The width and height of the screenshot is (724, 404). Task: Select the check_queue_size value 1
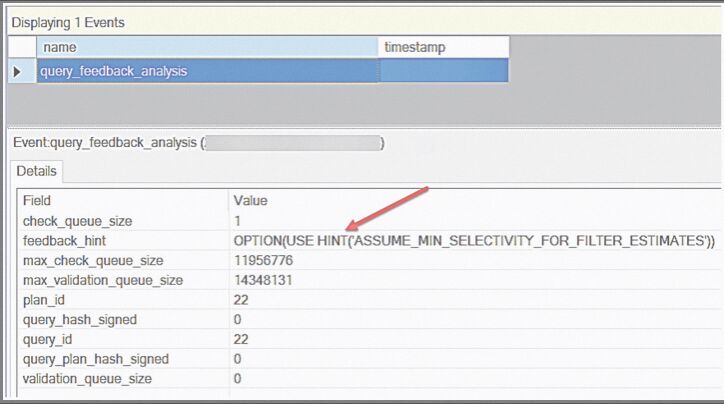pos(237,221)
